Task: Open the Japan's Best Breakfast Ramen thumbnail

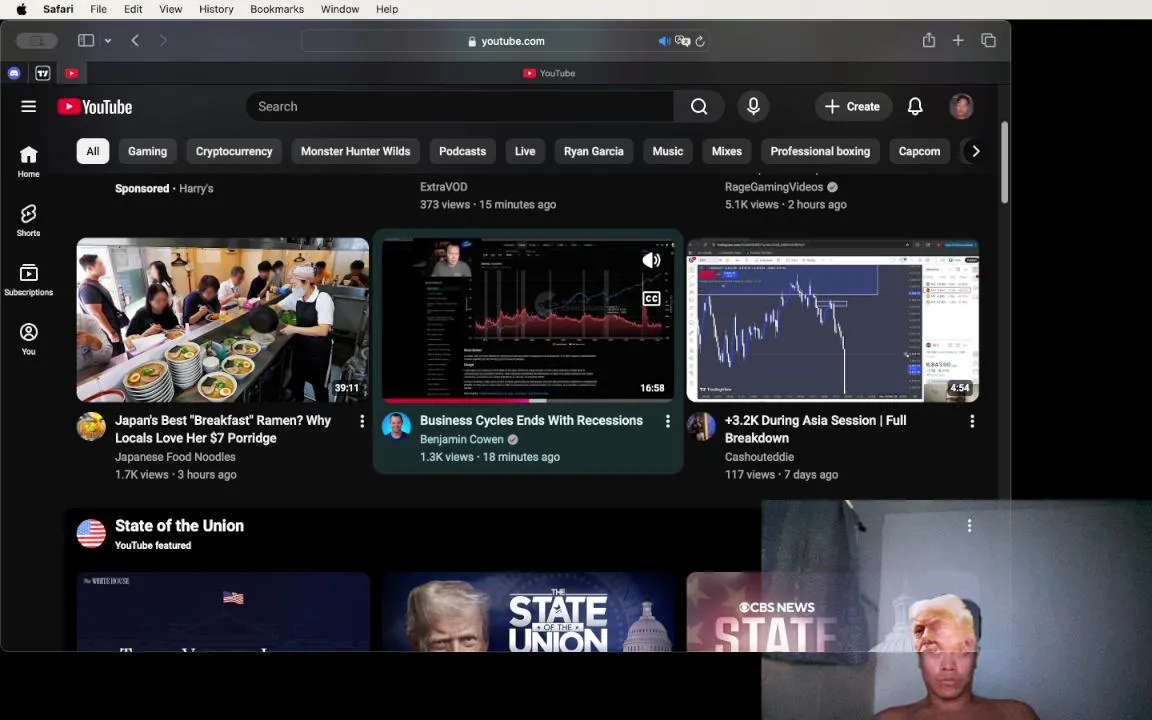Action: (x=223, y=320)
